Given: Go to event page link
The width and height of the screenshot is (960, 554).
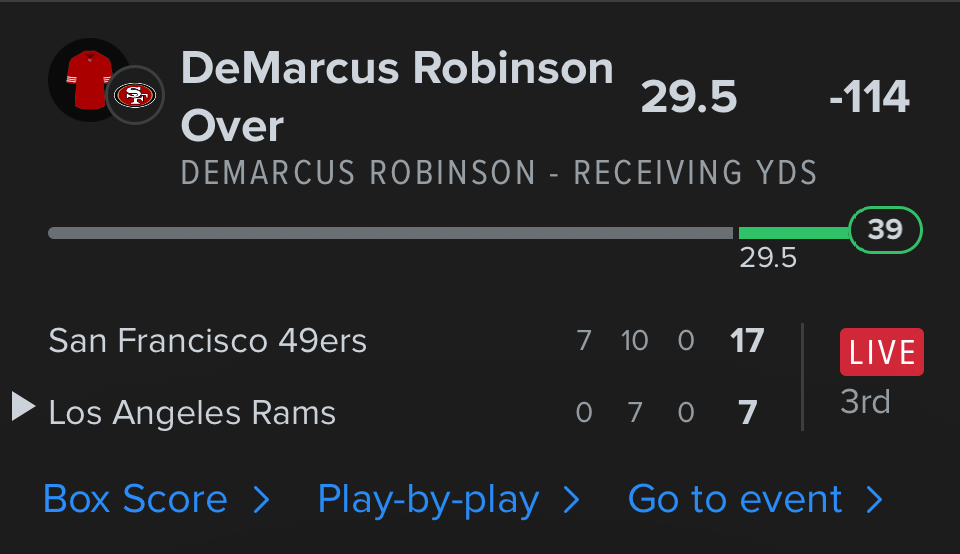Looking at the screenshot, I should click(735, 499).
